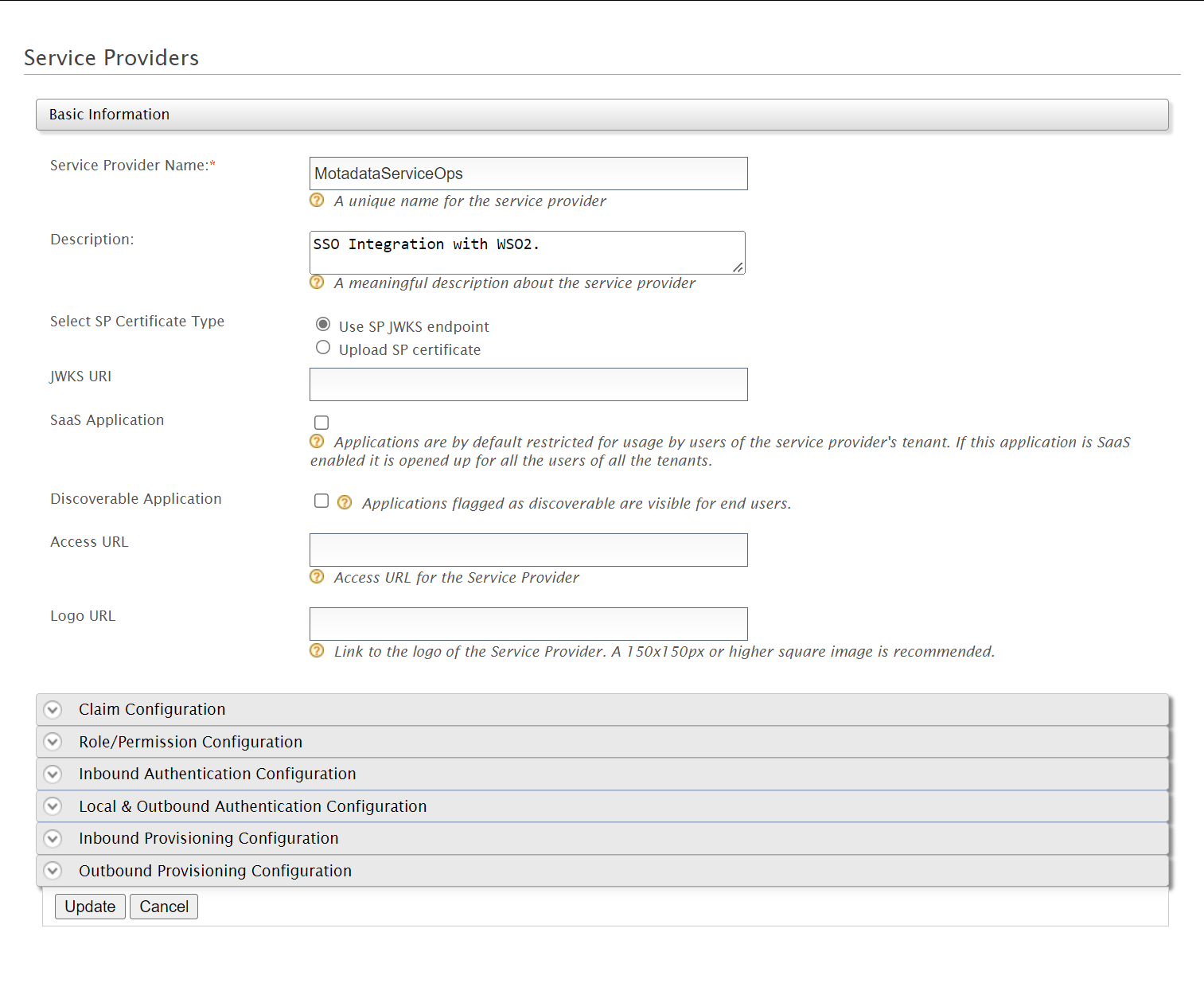Check the Discoverable Application box

pyautogui.click(x=321, y=501)
